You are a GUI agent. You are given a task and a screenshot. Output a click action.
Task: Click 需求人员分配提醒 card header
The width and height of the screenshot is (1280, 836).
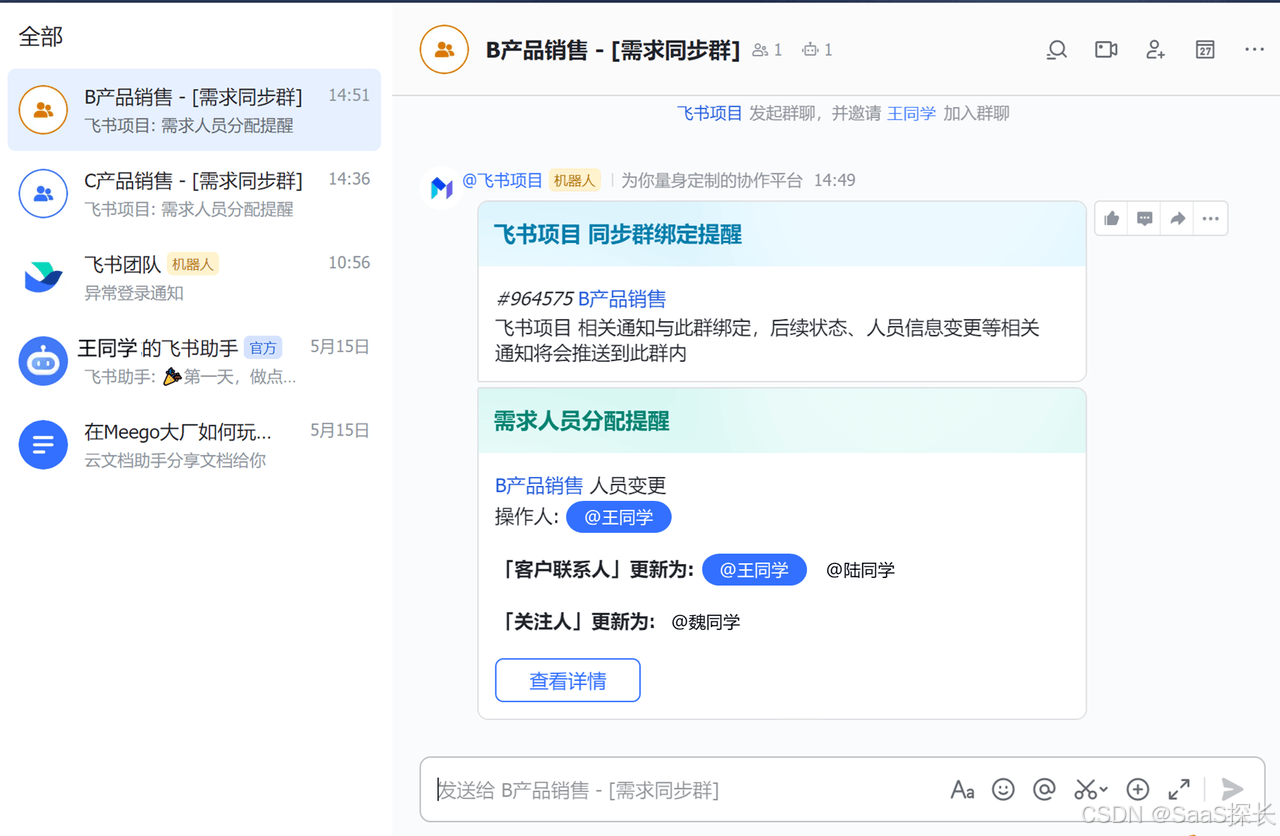coord(782,421)
